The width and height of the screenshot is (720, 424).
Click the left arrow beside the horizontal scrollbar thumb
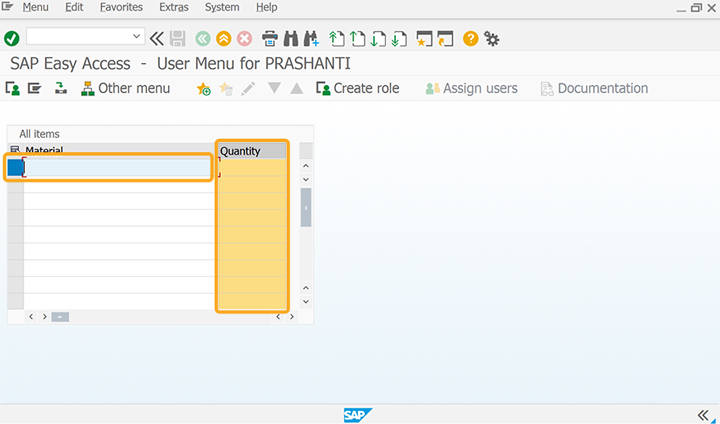click(x=31, y=317)
